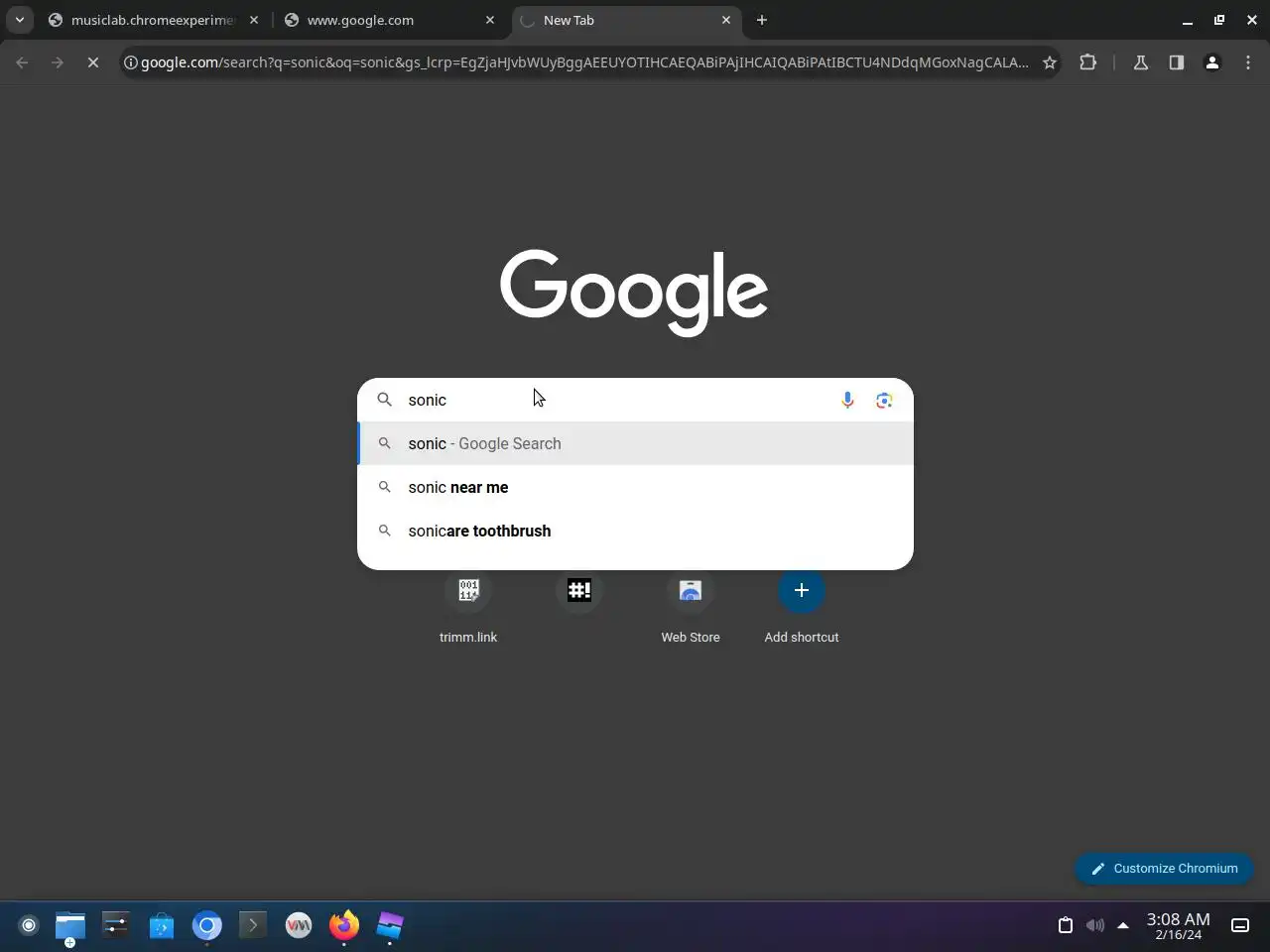This screenshot has height=952, width=1270.
Task: Toggle the side panel
Action: [1177, 62]
